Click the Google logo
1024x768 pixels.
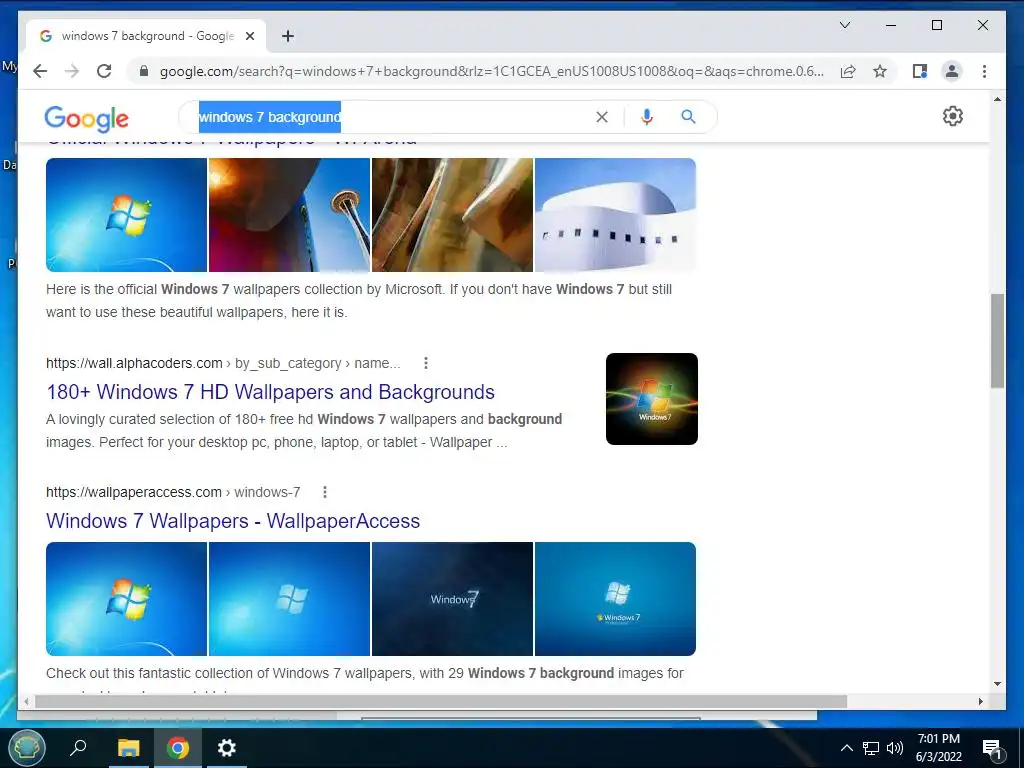tap(86, 118)
